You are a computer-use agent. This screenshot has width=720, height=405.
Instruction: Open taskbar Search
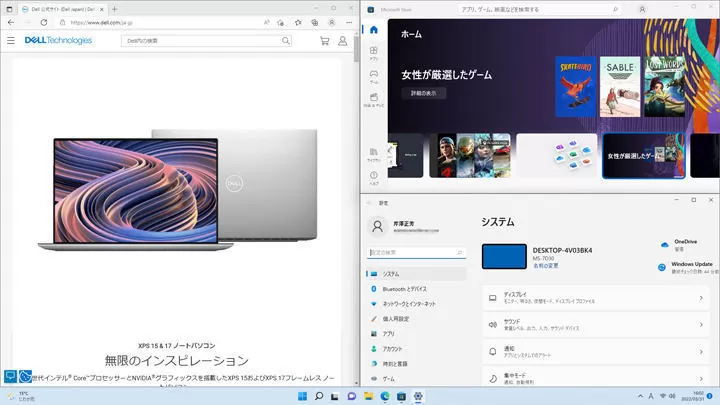(319, 396)
